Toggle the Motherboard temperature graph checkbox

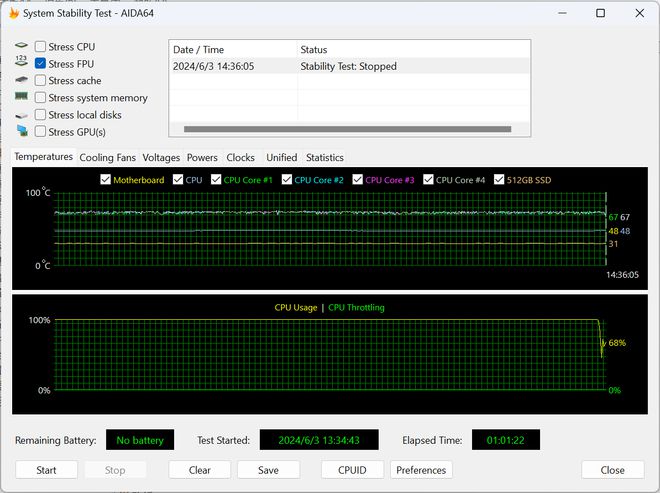[x=106, y=180]
